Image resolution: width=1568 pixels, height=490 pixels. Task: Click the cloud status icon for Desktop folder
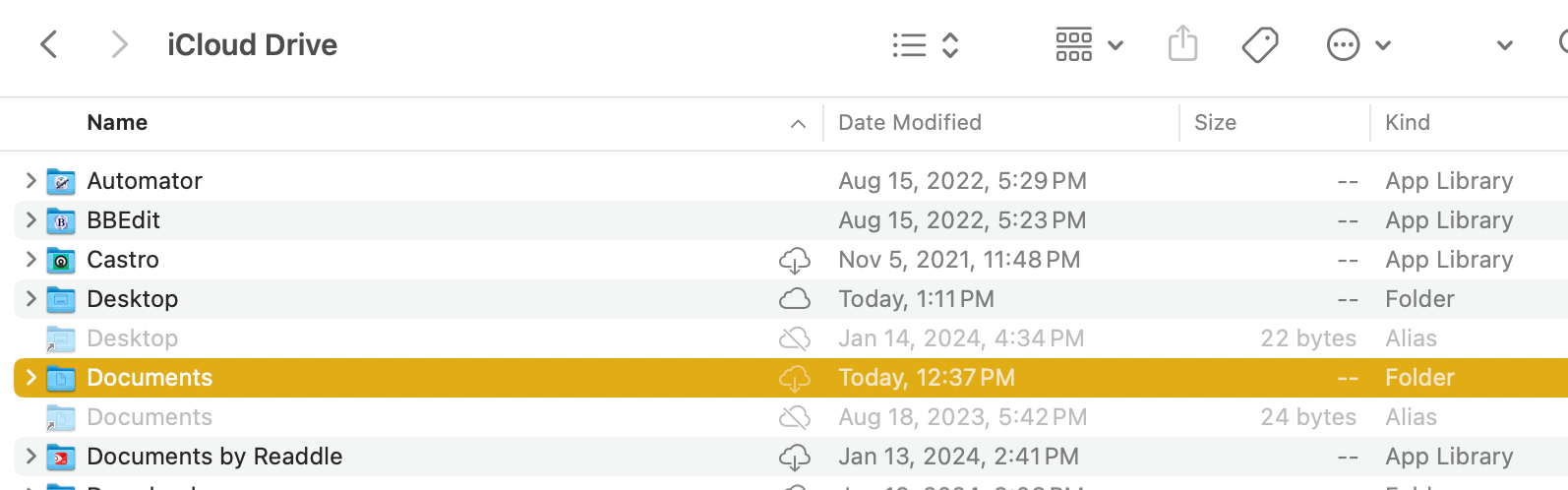tap(795, 299)
